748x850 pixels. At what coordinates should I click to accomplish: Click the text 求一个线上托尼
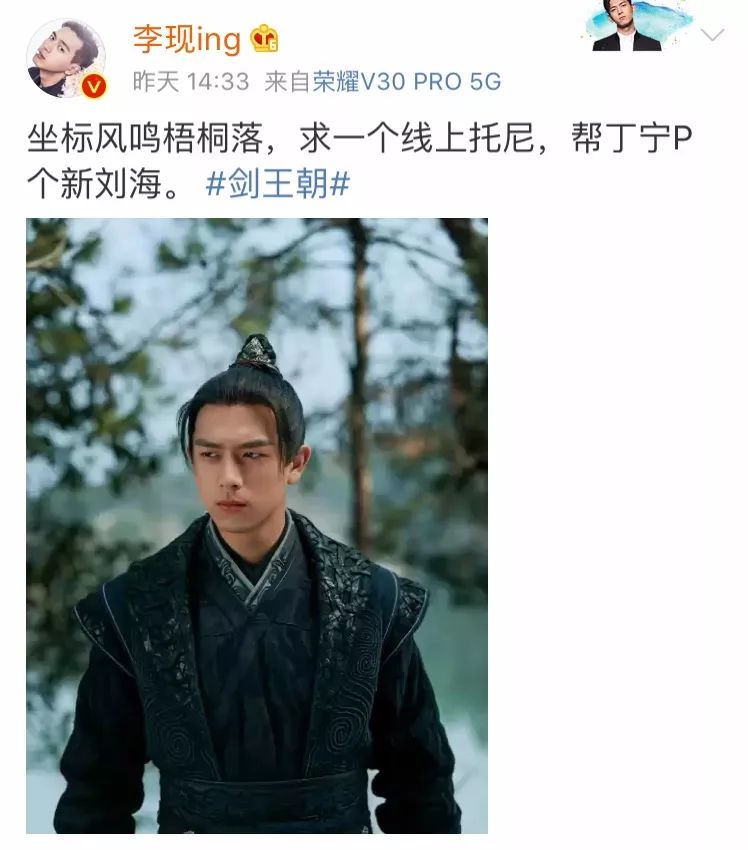[417, 138]
